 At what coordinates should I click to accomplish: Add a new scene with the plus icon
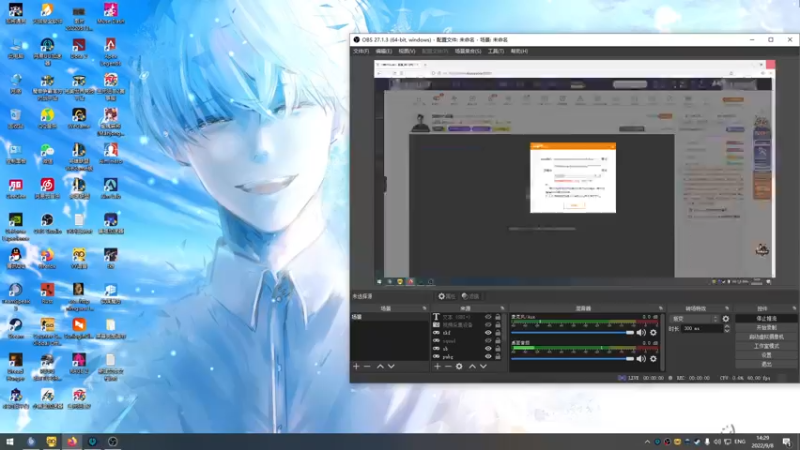pyautogui.click(x=356, y=366)
